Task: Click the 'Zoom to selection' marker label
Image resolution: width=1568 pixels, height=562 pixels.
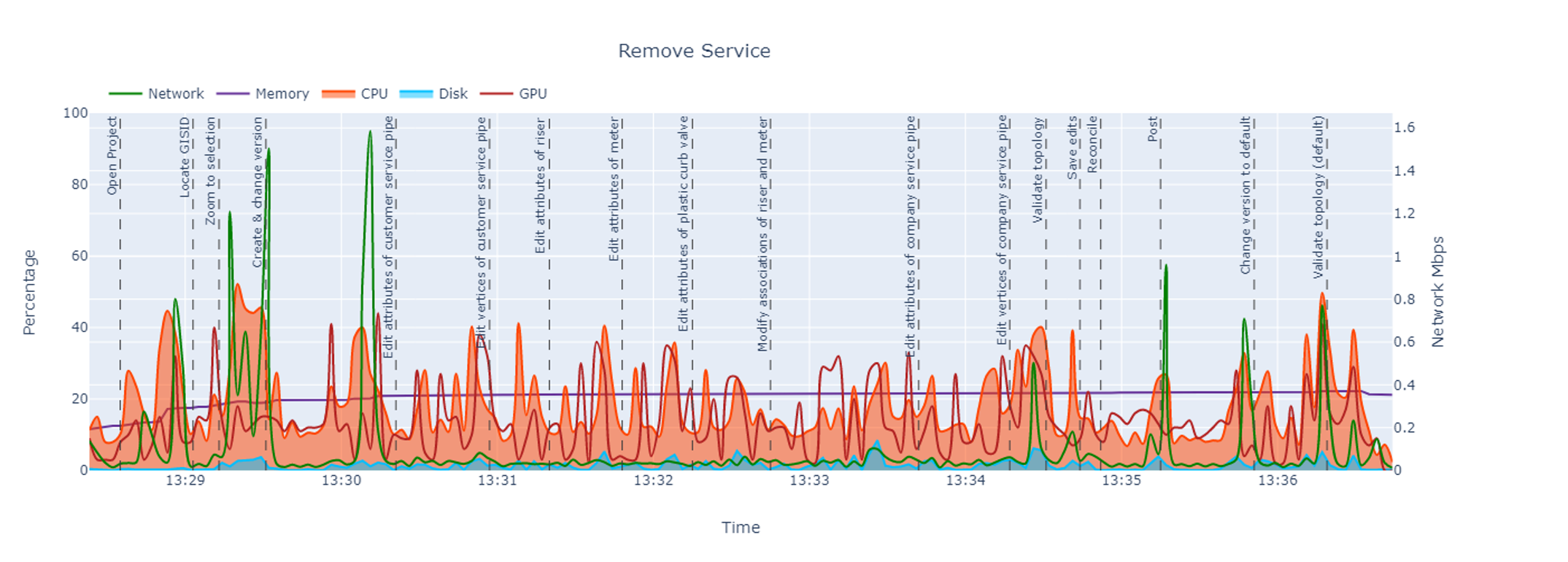Action: click(210, 170)
